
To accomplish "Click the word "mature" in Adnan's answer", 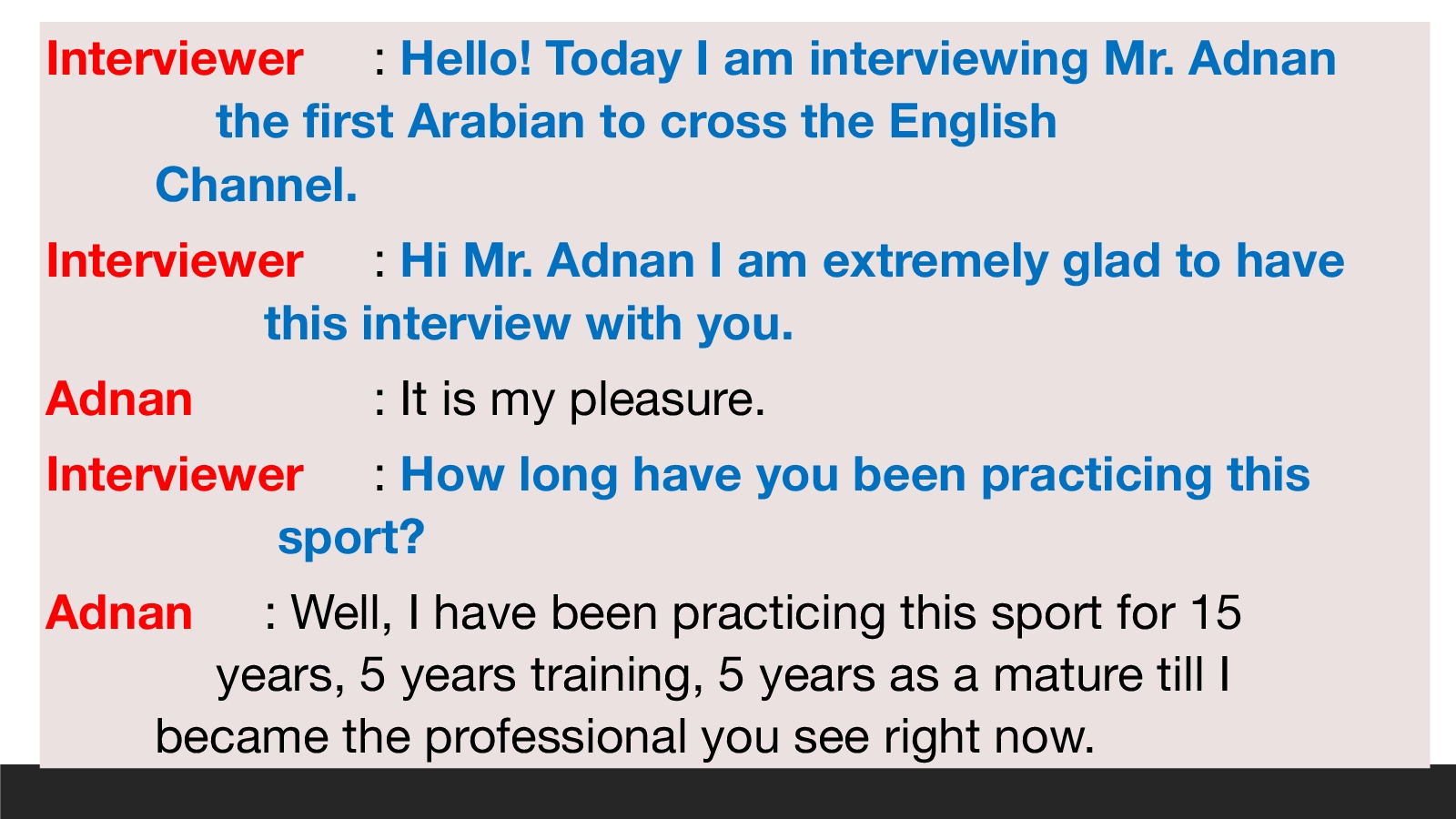I will click(x=1067, y=676).
